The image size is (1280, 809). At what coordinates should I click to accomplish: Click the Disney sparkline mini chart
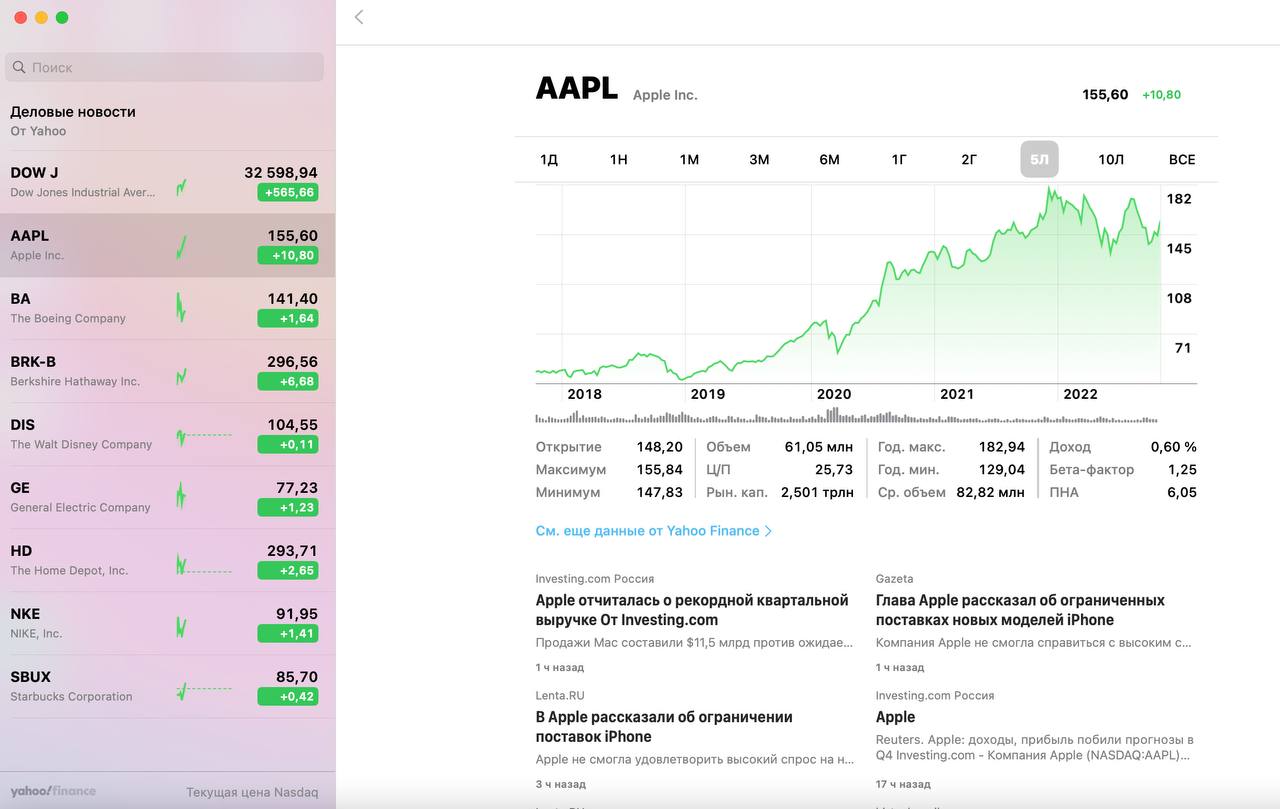(x=204, y=435)
